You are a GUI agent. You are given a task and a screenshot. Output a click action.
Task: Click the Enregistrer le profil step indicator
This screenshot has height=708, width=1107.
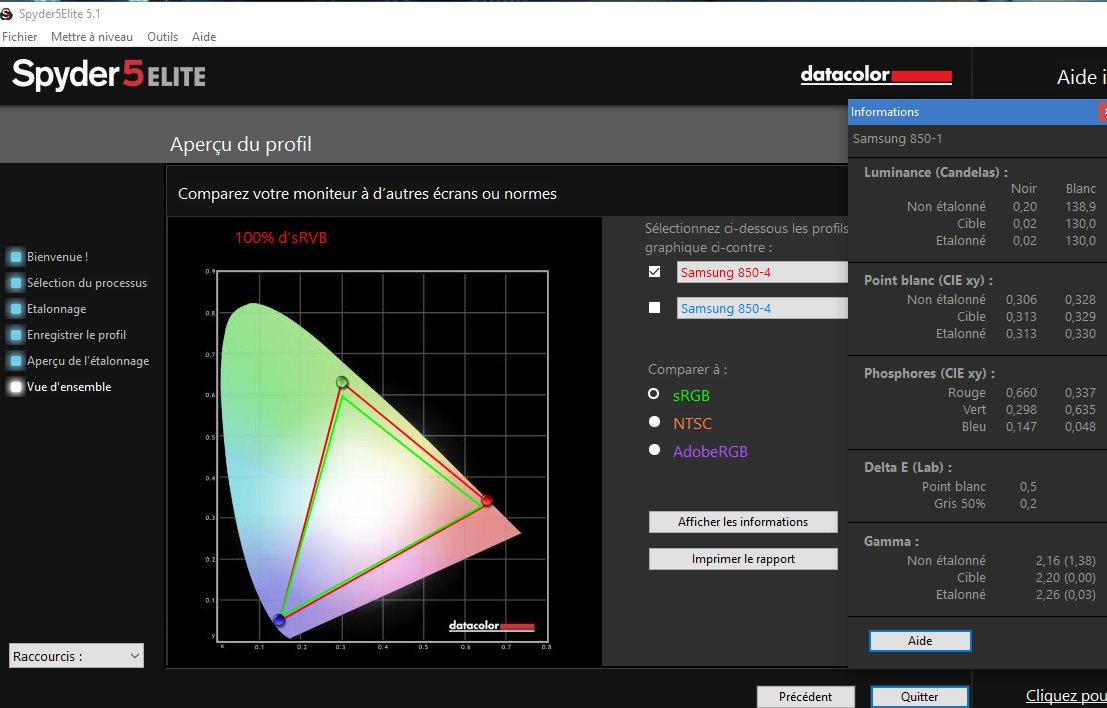16,335
